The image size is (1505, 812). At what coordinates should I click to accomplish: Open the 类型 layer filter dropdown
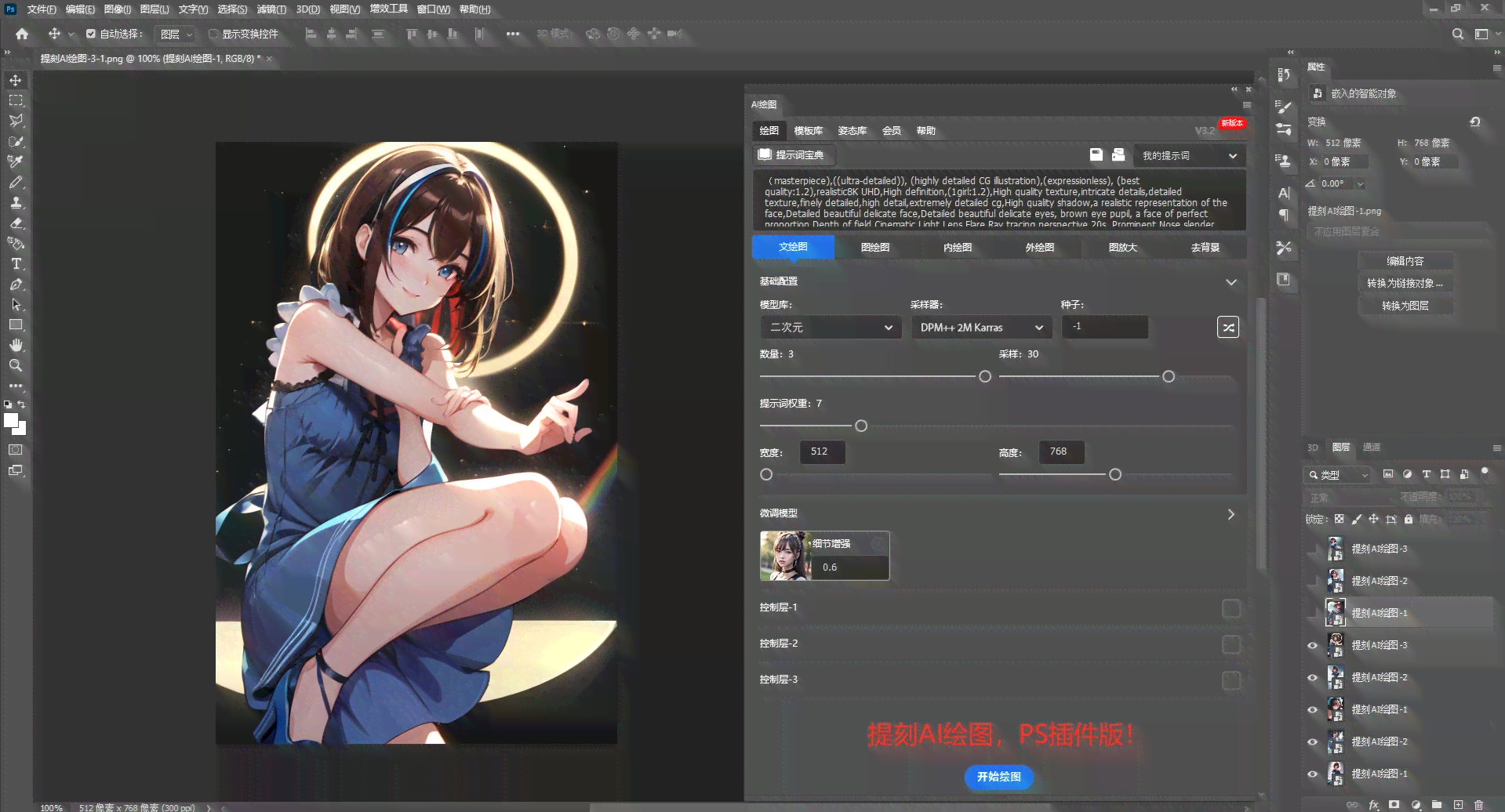tap(1338, 474)
